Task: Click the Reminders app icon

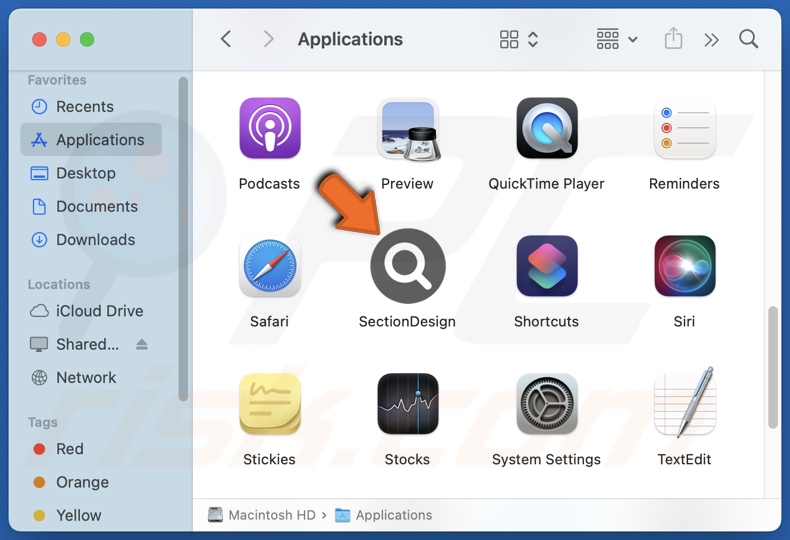Action: pos(685,129)
